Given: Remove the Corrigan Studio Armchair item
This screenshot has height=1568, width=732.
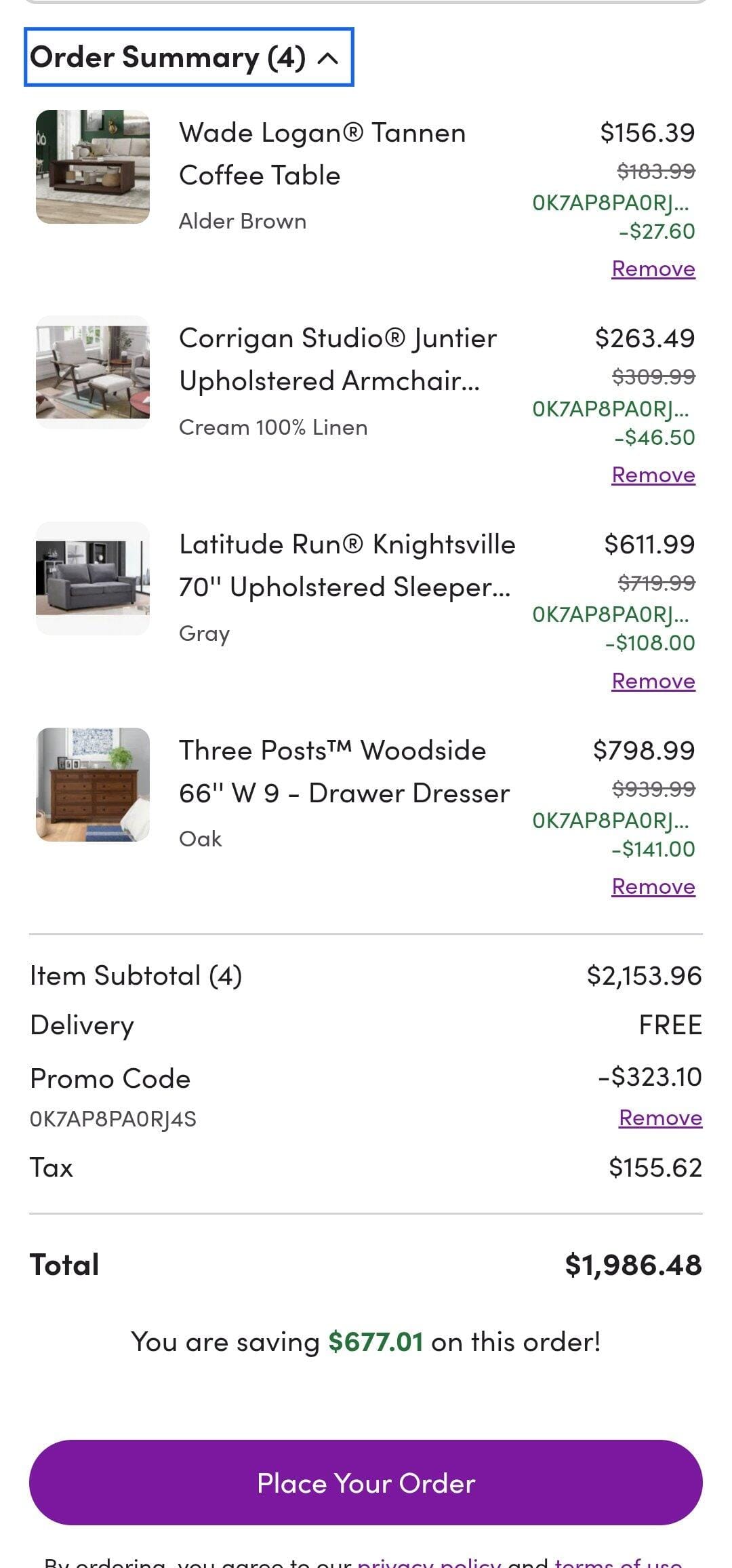Looking at the screenshot, I should coord(653,475).
